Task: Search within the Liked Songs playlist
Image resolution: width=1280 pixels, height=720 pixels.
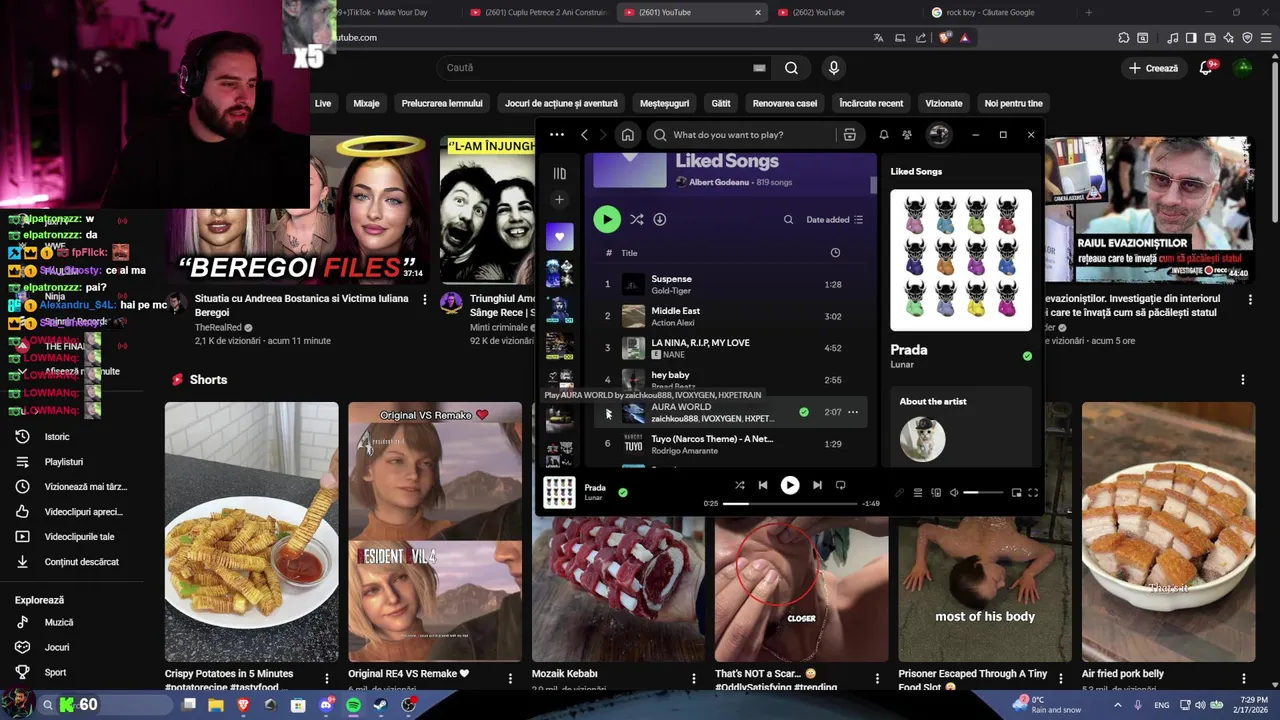Action: pyautogui.click(x=788, y=220)
